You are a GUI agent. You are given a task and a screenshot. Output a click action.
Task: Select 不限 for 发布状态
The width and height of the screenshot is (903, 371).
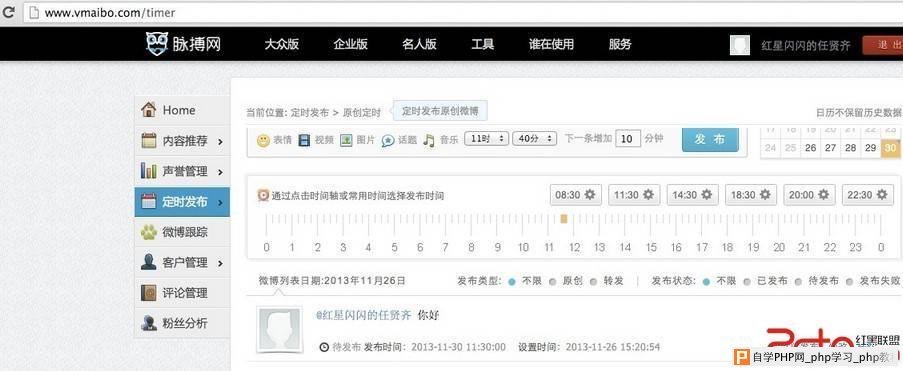tap(706, 282)
